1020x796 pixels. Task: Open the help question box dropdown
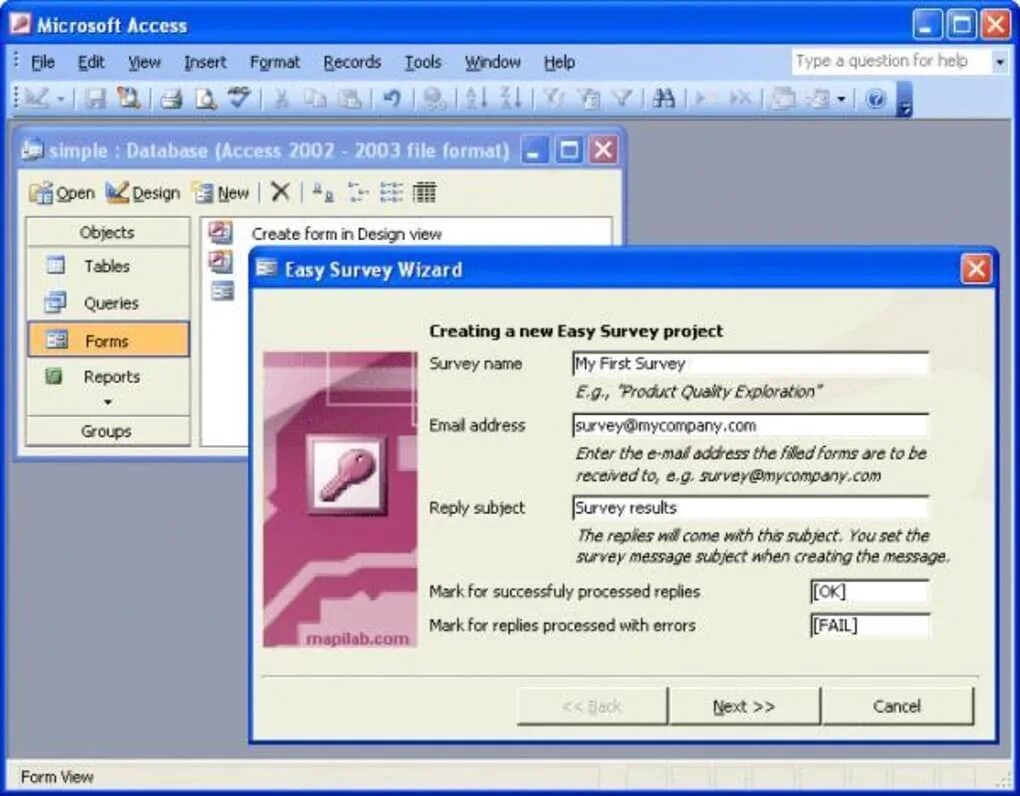click(1000, 62)
